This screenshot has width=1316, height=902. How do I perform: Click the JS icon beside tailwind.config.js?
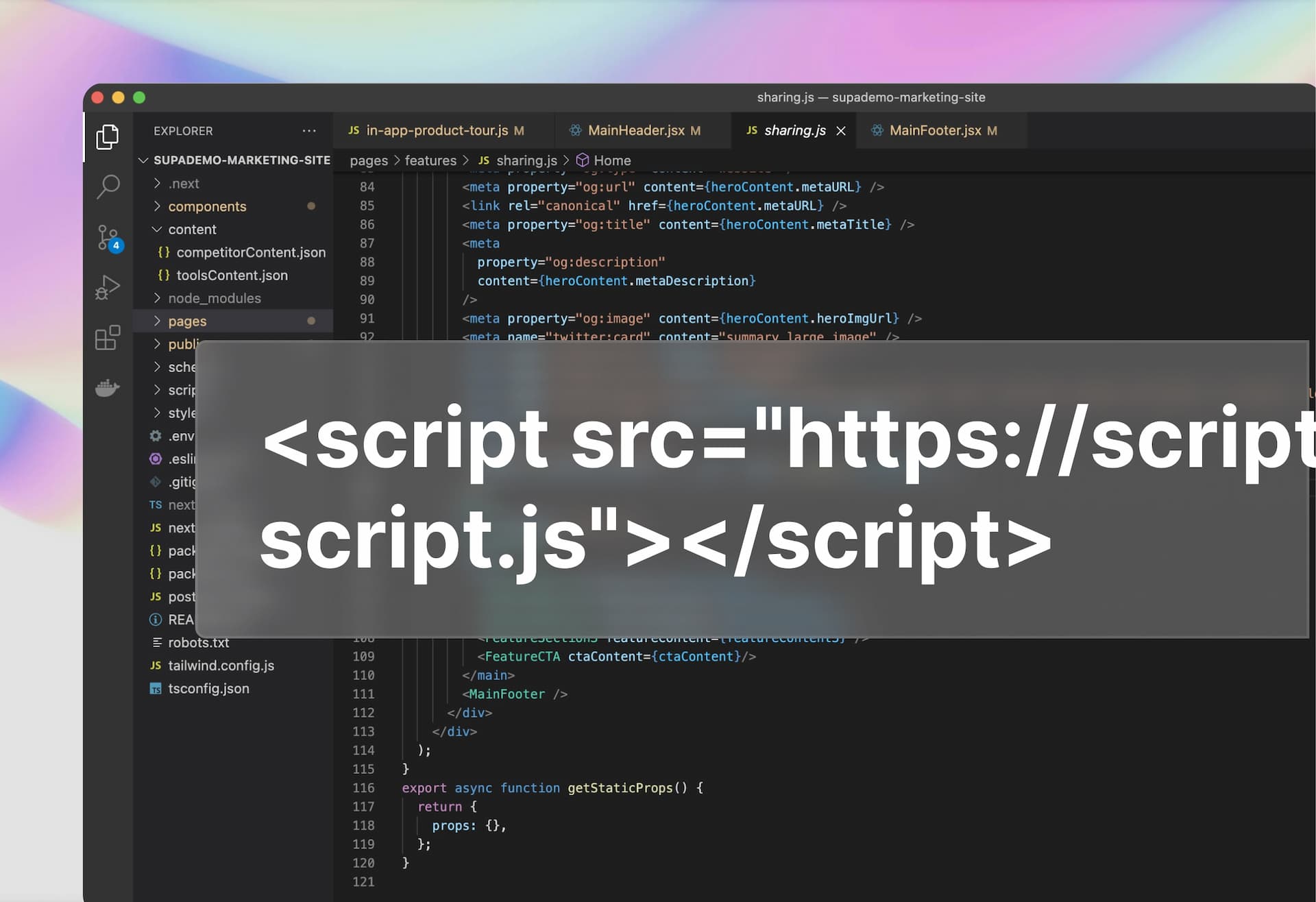[156, 666]
